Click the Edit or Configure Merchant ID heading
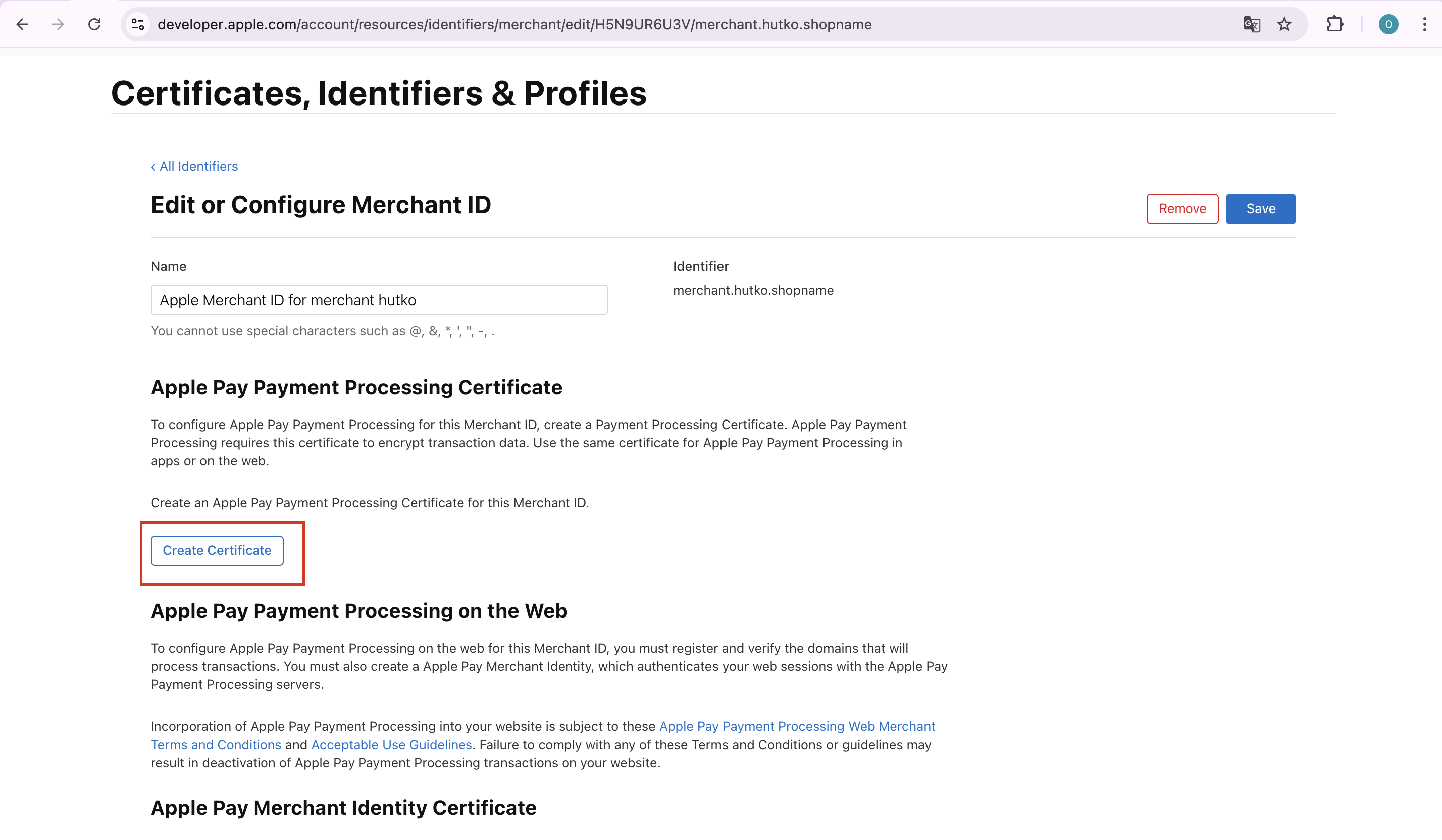Viewport: 1442px width, 840px height. coord(321,205)
